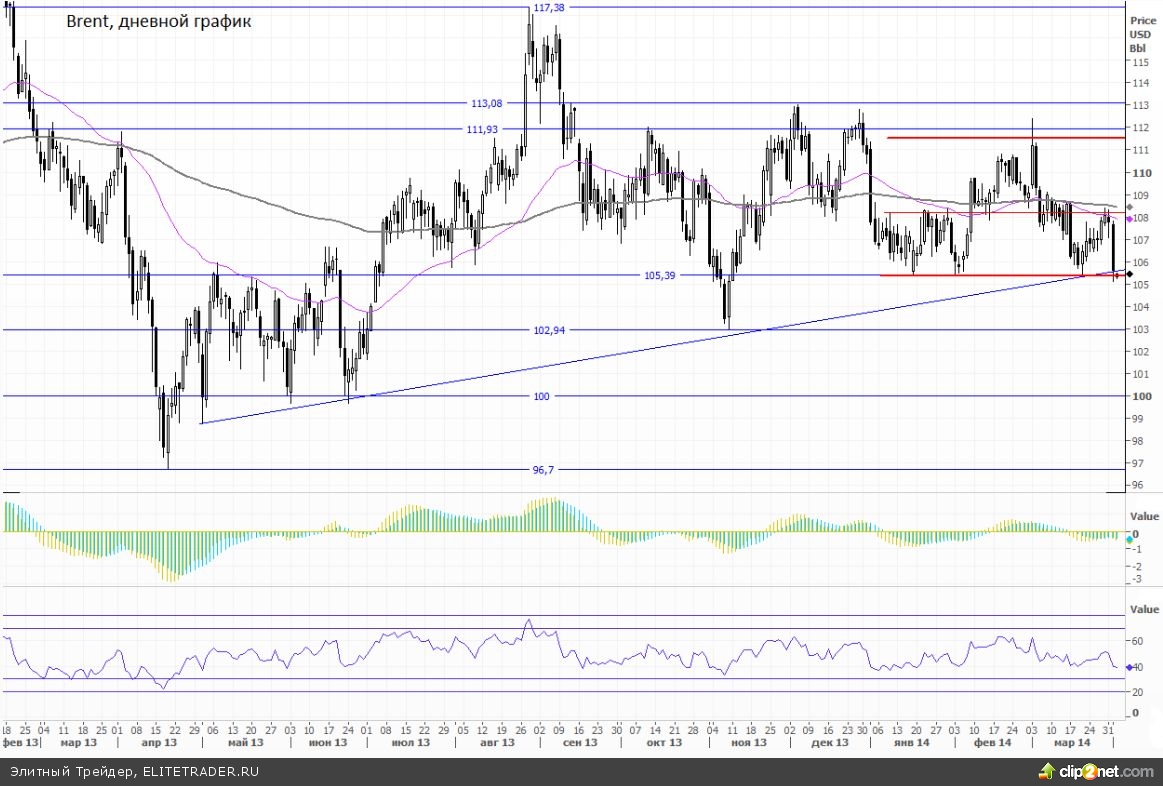
Task: Click the 100 level label on chart
Action: (541, 397)
